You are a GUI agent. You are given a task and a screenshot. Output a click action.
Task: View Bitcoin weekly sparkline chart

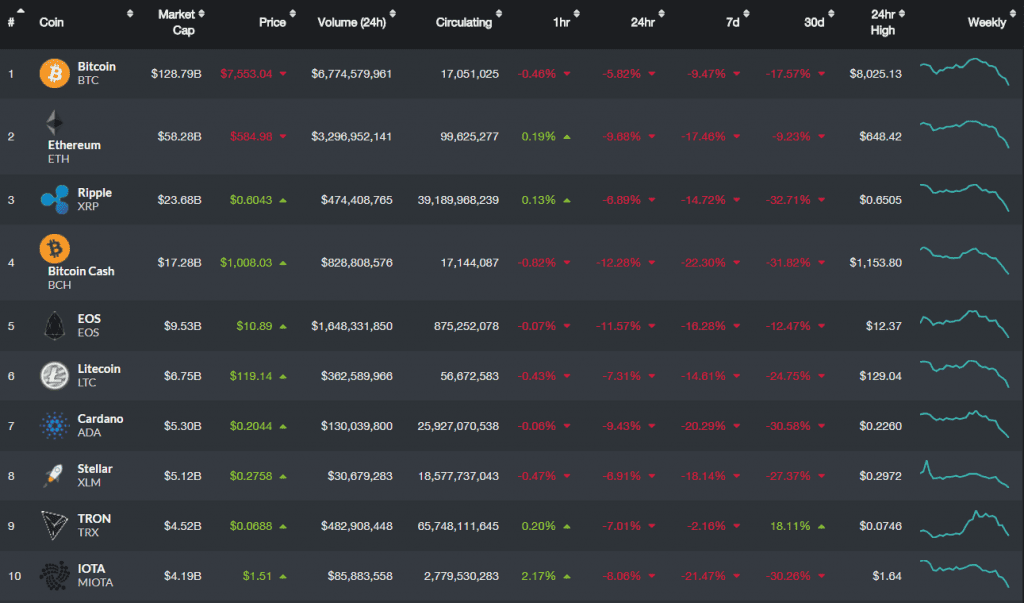point(965,73)
